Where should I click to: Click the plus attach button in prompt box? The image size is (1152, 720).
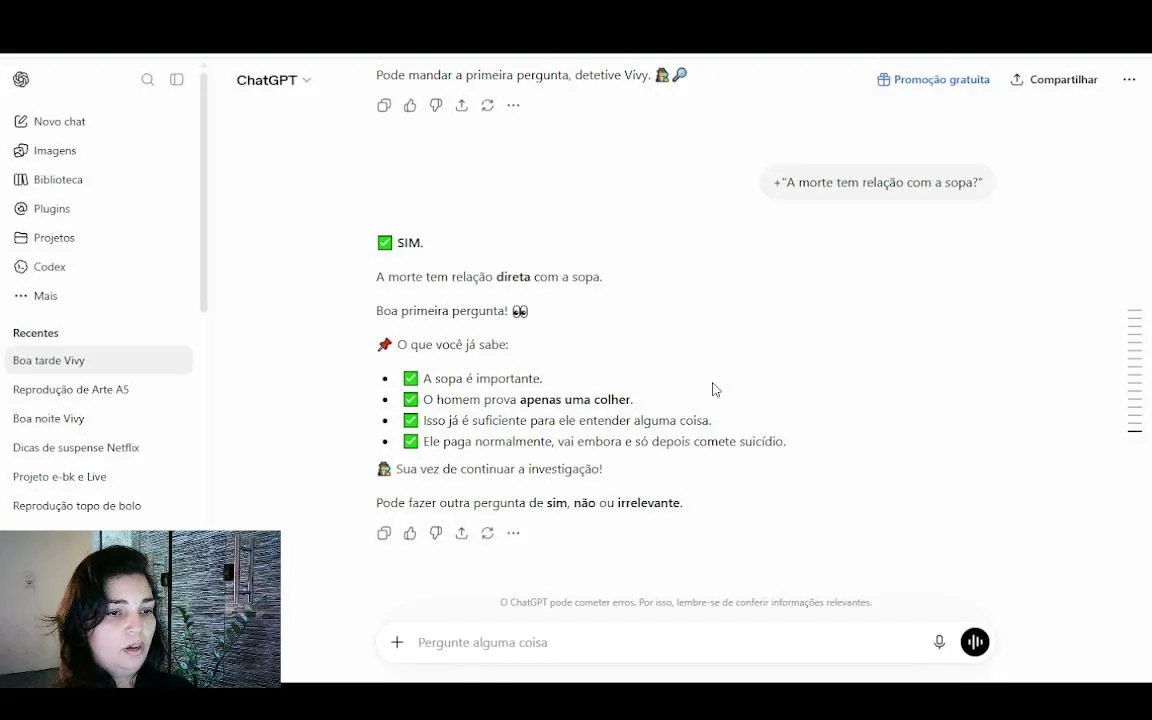(x=397, y=642)
